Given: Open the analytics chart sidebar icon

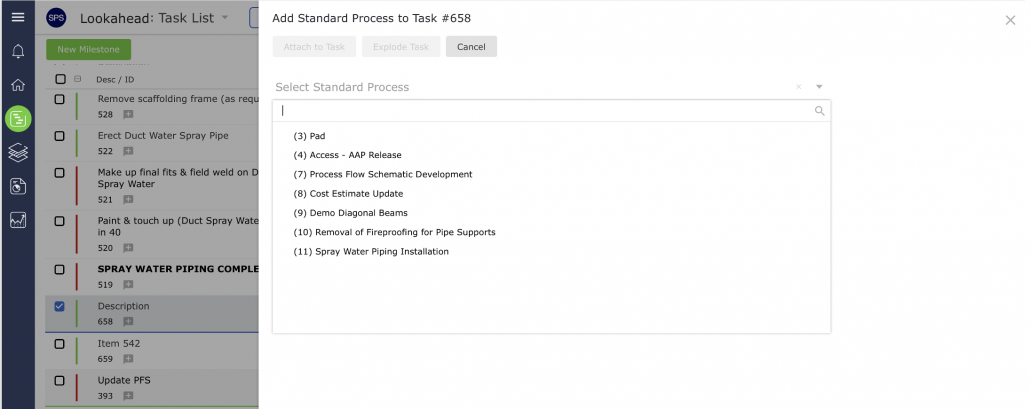Looking at the screenshot, I should [18, 220].
